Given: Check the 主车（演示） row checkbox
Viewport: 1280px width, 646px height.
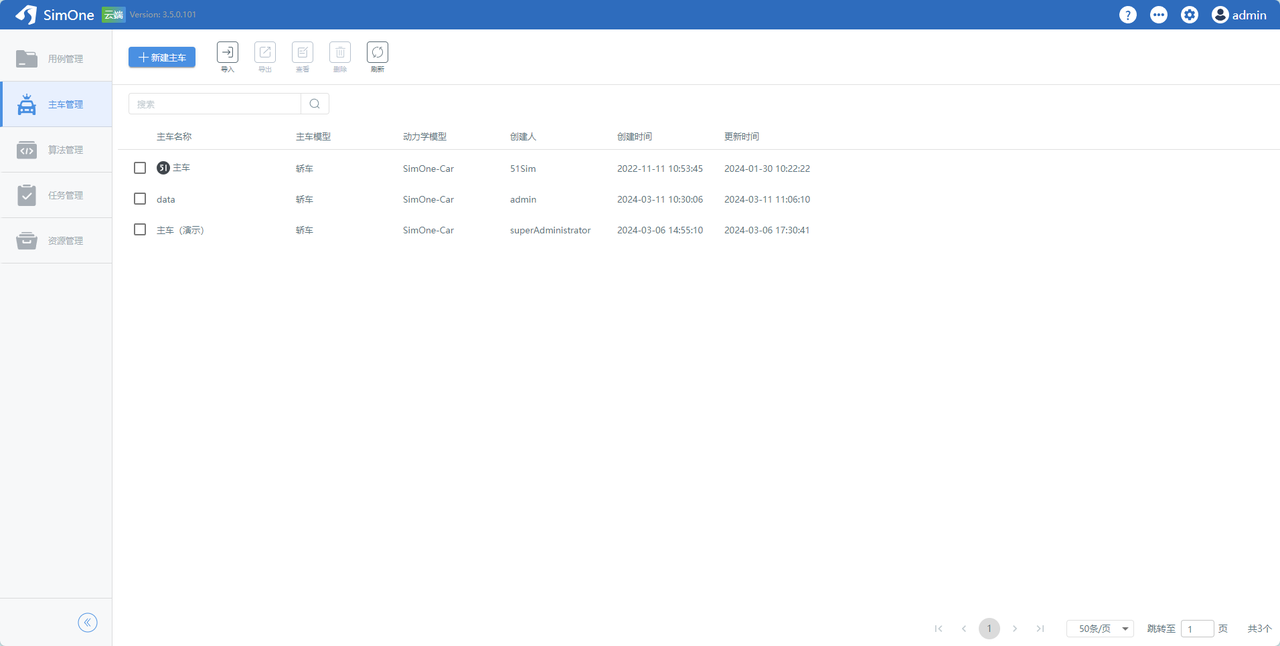Looking at the screenshot, I should coord(140,230).
